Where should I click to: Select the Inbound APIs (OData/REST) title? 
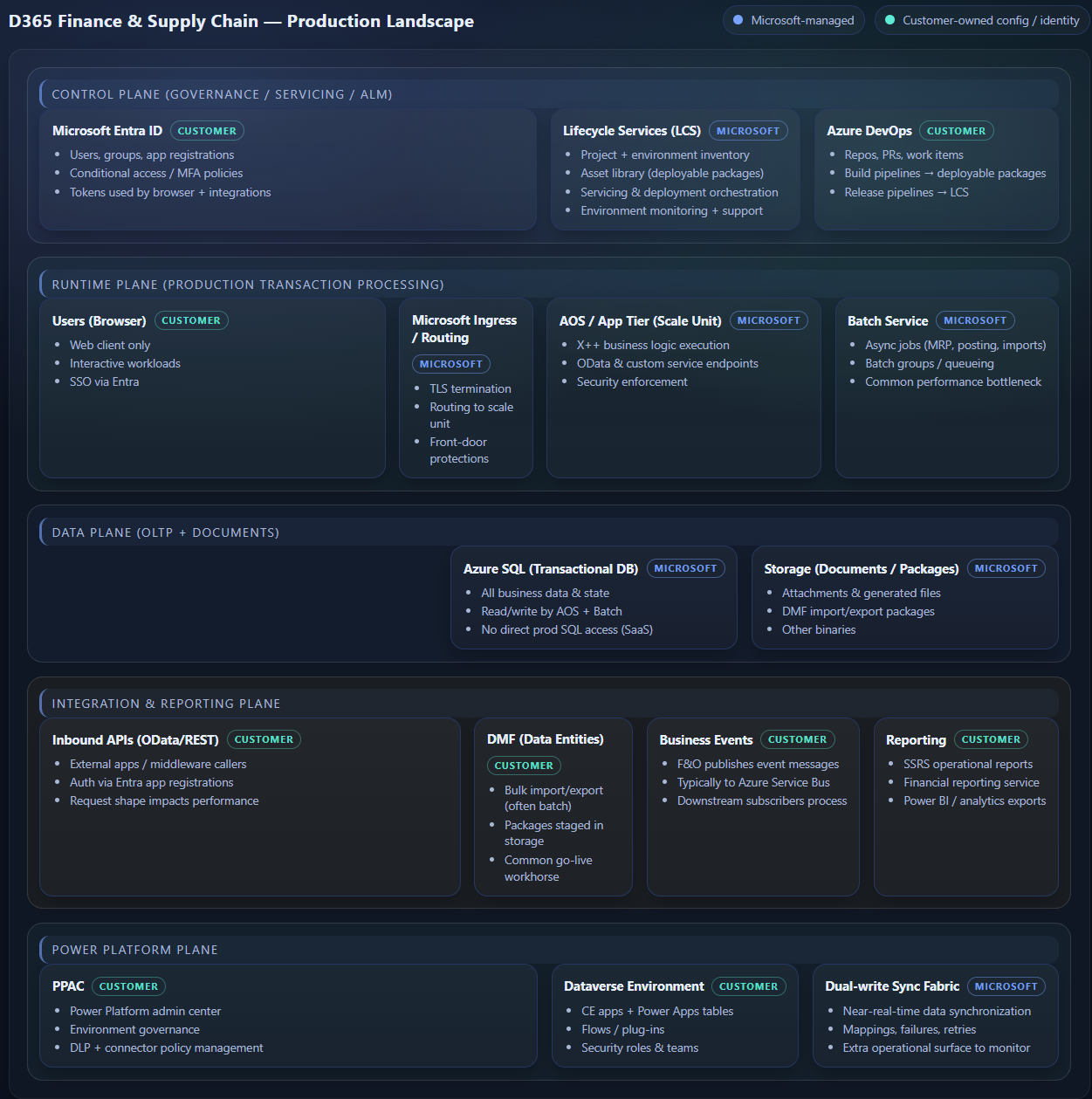(135, 740)
